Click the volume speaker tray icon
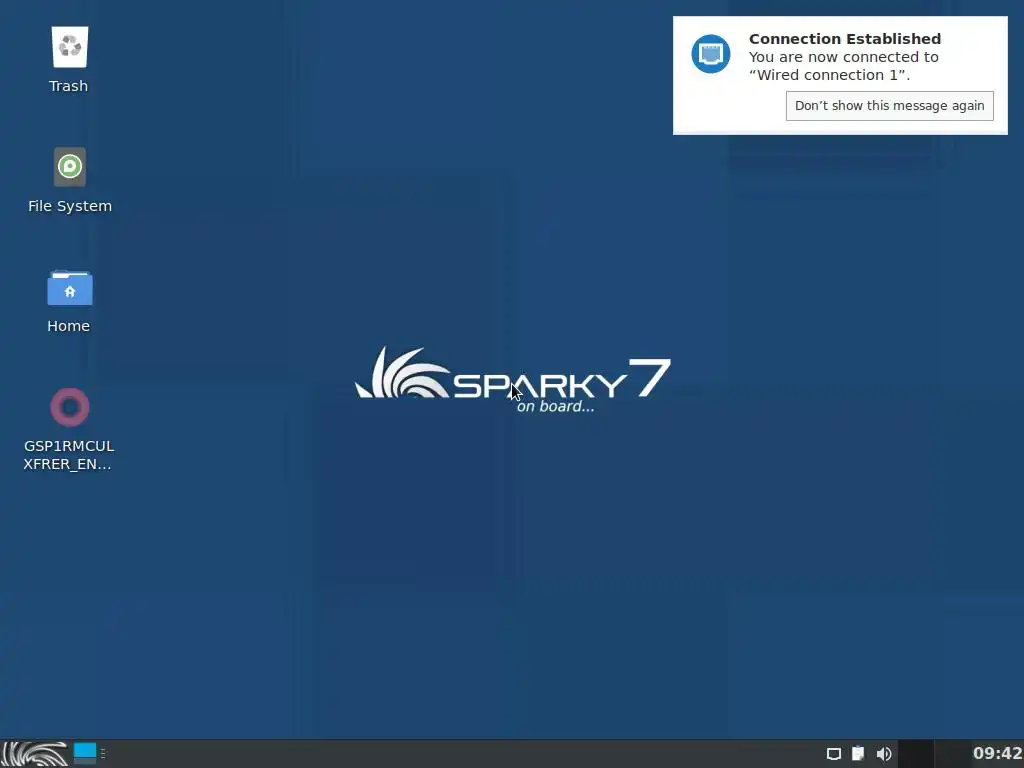Image resolution: width=1024 pixels, height=768 pixels. (884, 754)
